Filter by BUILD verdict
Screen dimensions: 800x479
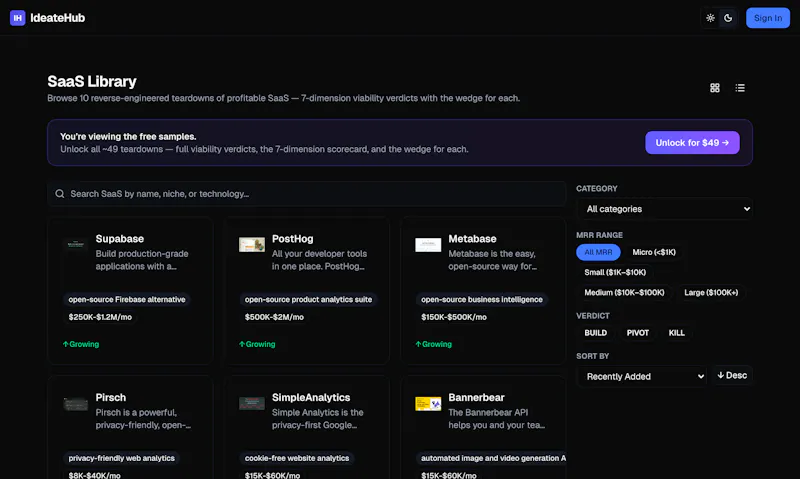click(x=595, y=333)
